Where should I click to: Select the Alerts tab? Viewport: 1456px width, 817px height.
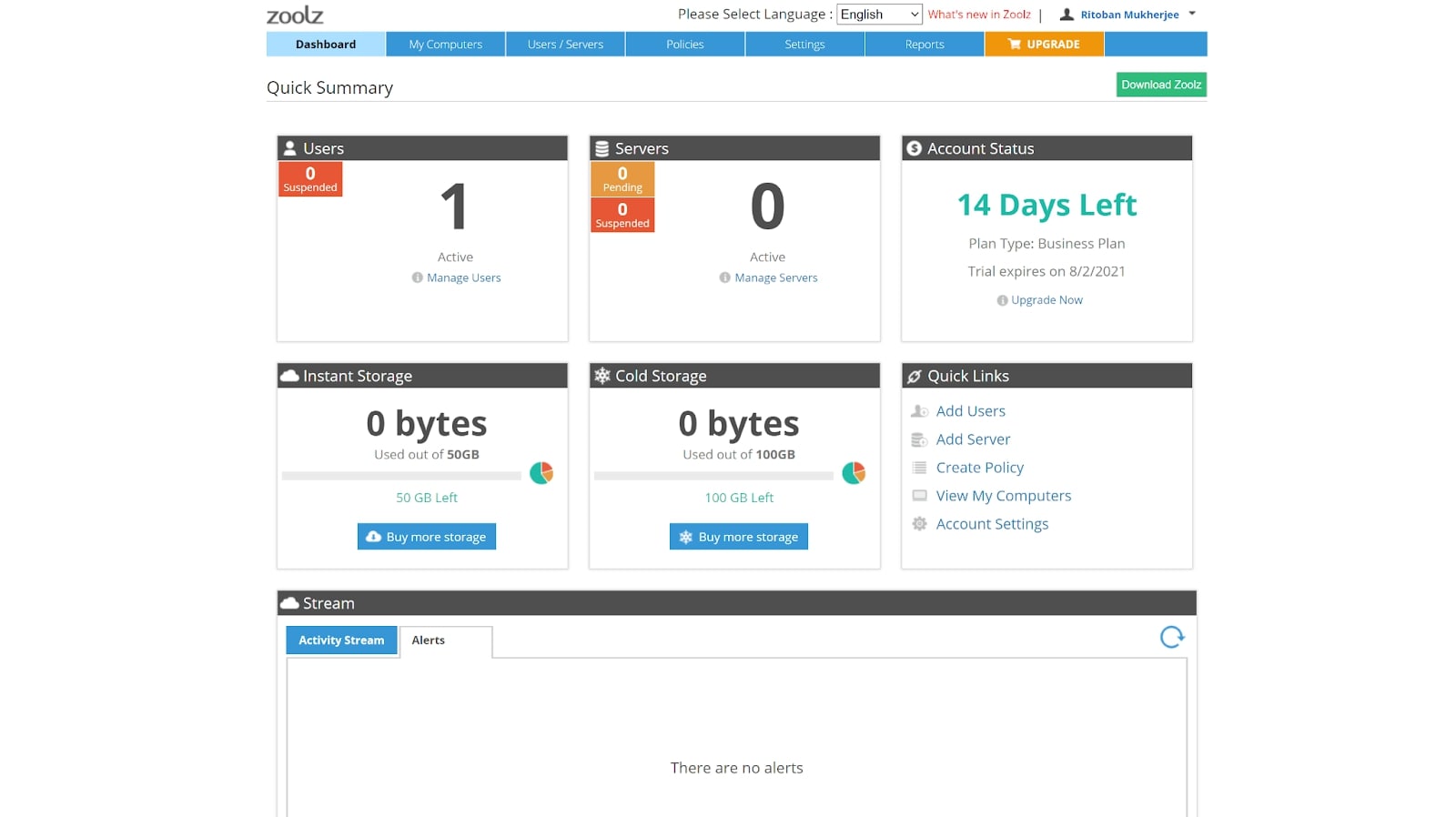446,640
